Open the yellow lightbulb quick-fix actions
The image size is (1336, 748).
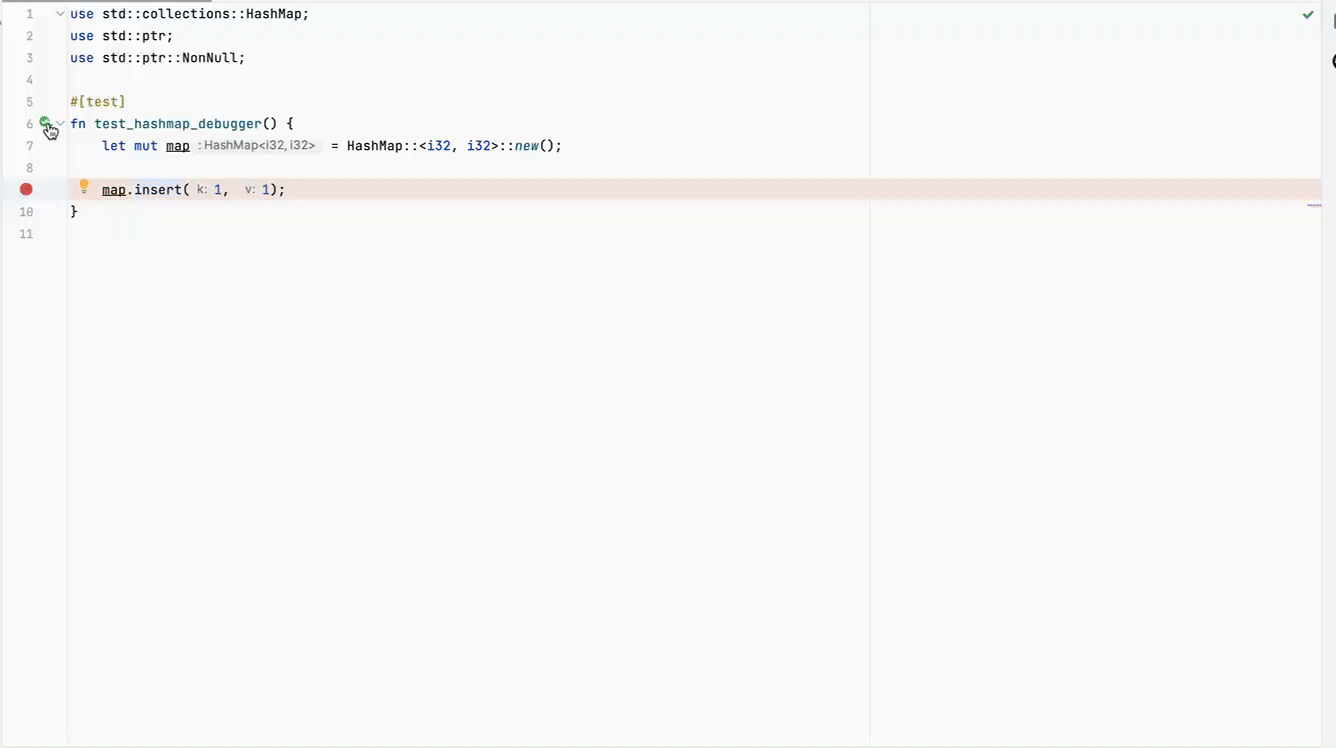coord(84,187)
